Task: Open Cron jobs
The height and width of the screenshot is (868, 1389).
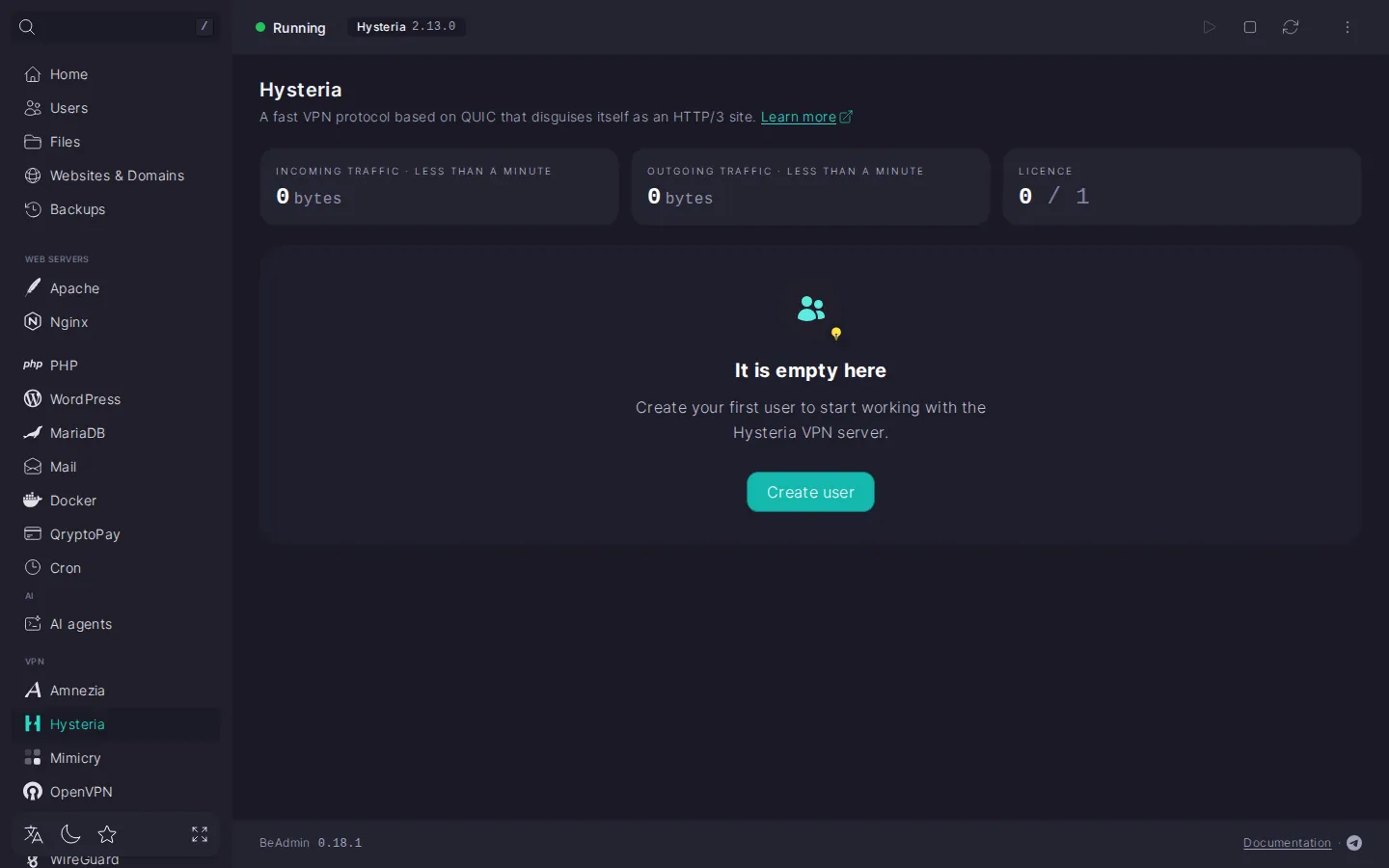Action: coord(115,568)
